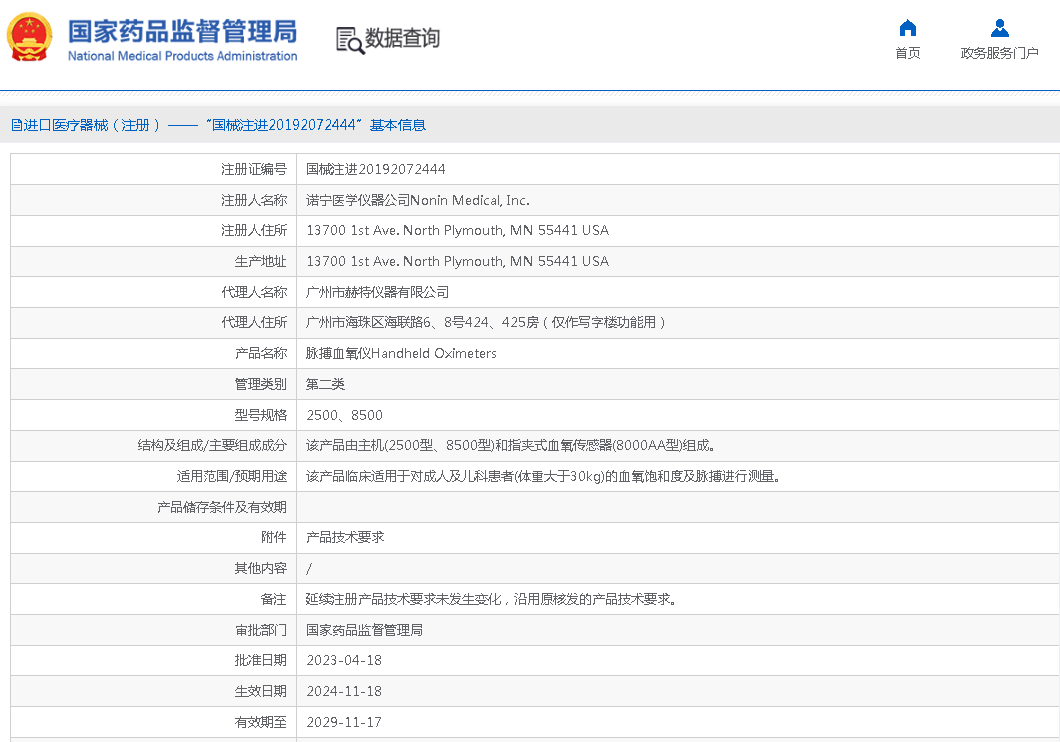This screenshot has height=742, width=1060.
Task: Click the 注册证编号 row label
Action: coord(254,169)
